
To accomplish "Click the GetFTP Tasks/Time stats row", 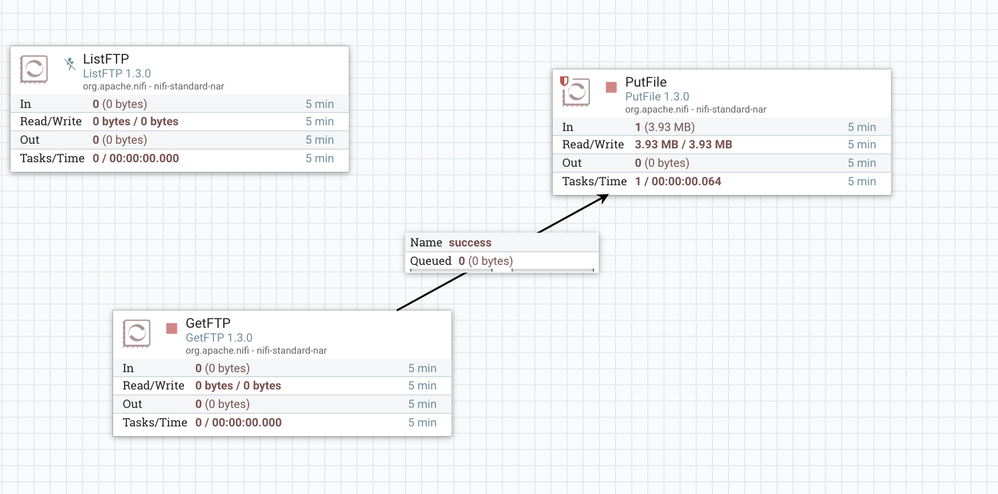I will coord(282,422).
